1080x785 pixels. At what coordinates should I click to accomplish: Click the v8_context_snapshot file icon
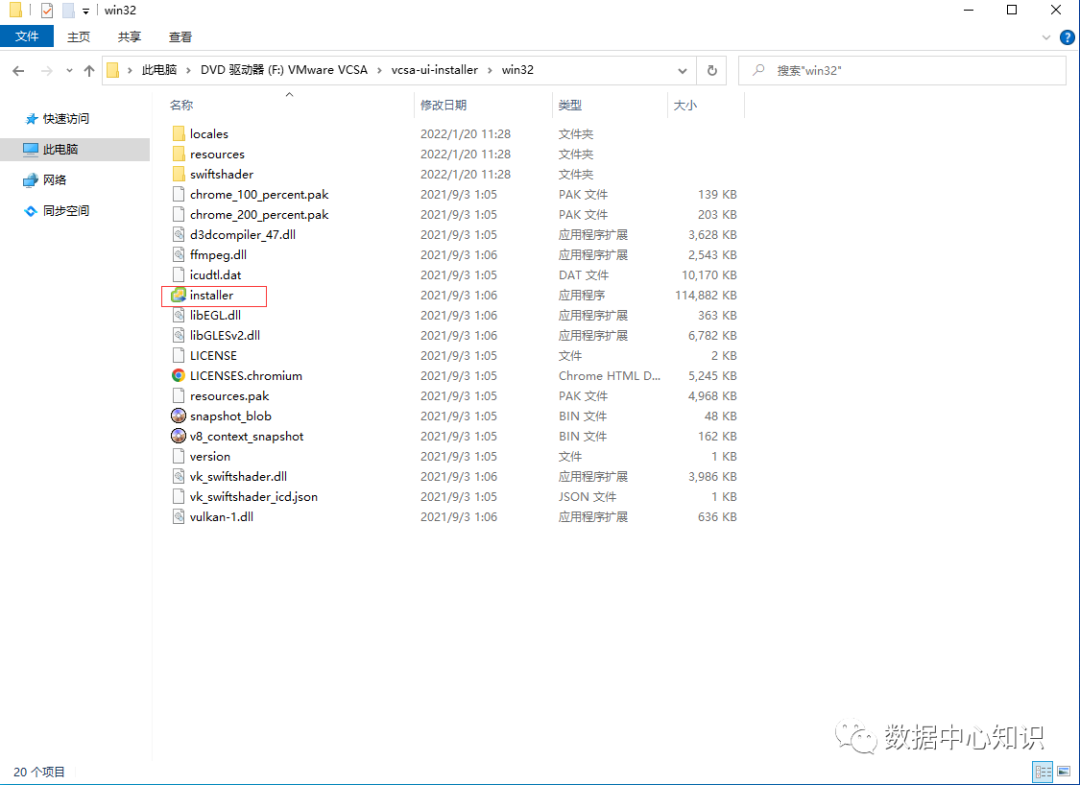[178, 436]
